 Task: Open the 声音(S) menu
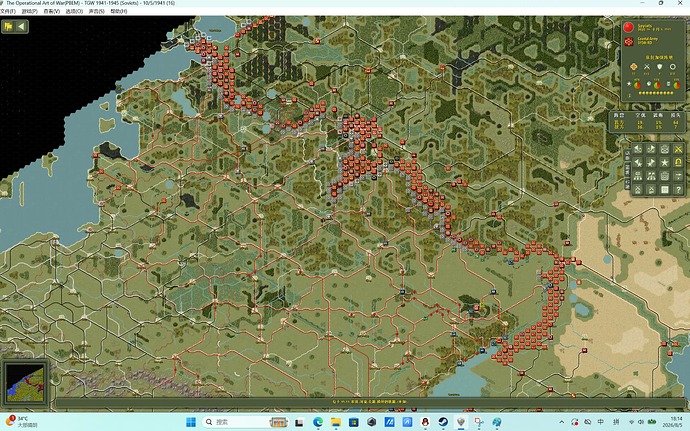coord(96,11)
